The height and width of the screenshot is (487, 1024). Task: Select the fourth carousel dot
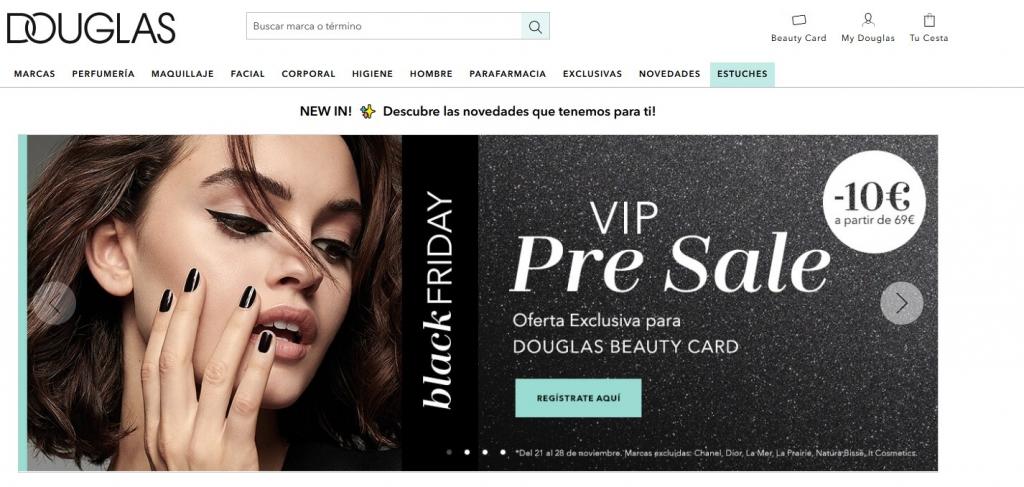click(502, 452)
